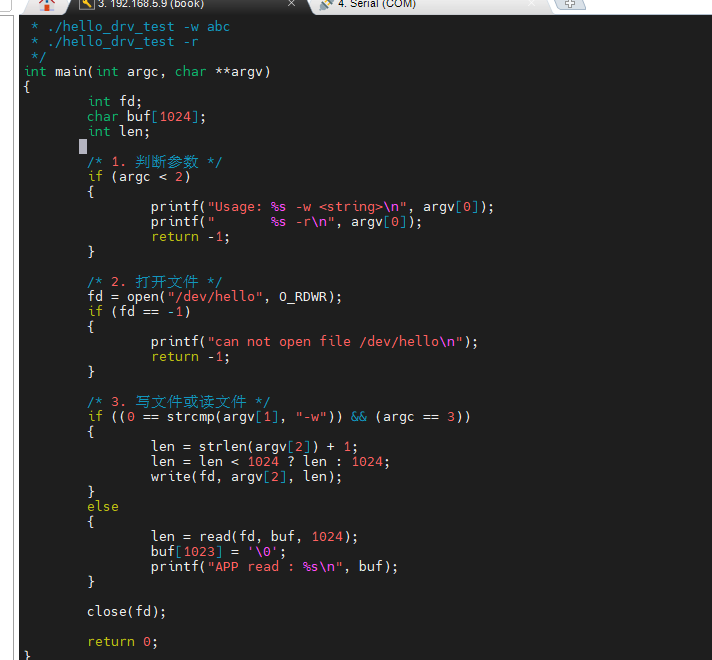Viewport: 712px width, 660px height.
Task: Click the 'if ((0 == strcmp(argv[1], "-w"))' line
Action: (279, 417)
